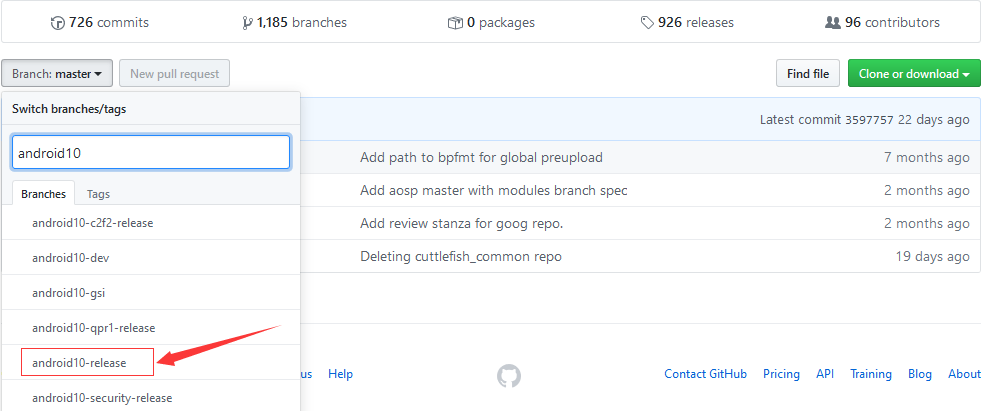Click the branches fork icon
This screenshot has width=983, height=411.
tap(247, 22)
